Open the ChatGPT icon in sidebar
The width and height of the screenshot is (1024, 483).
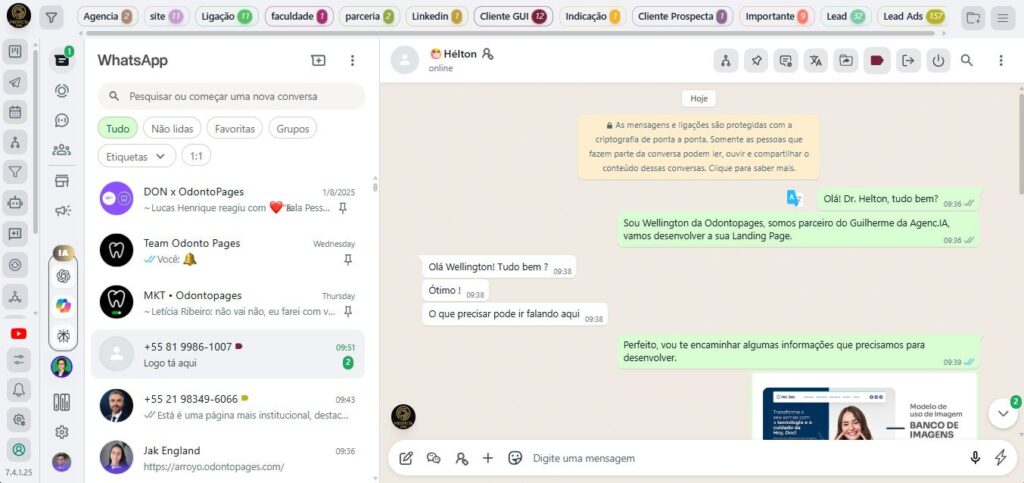(x=63, y=276)
